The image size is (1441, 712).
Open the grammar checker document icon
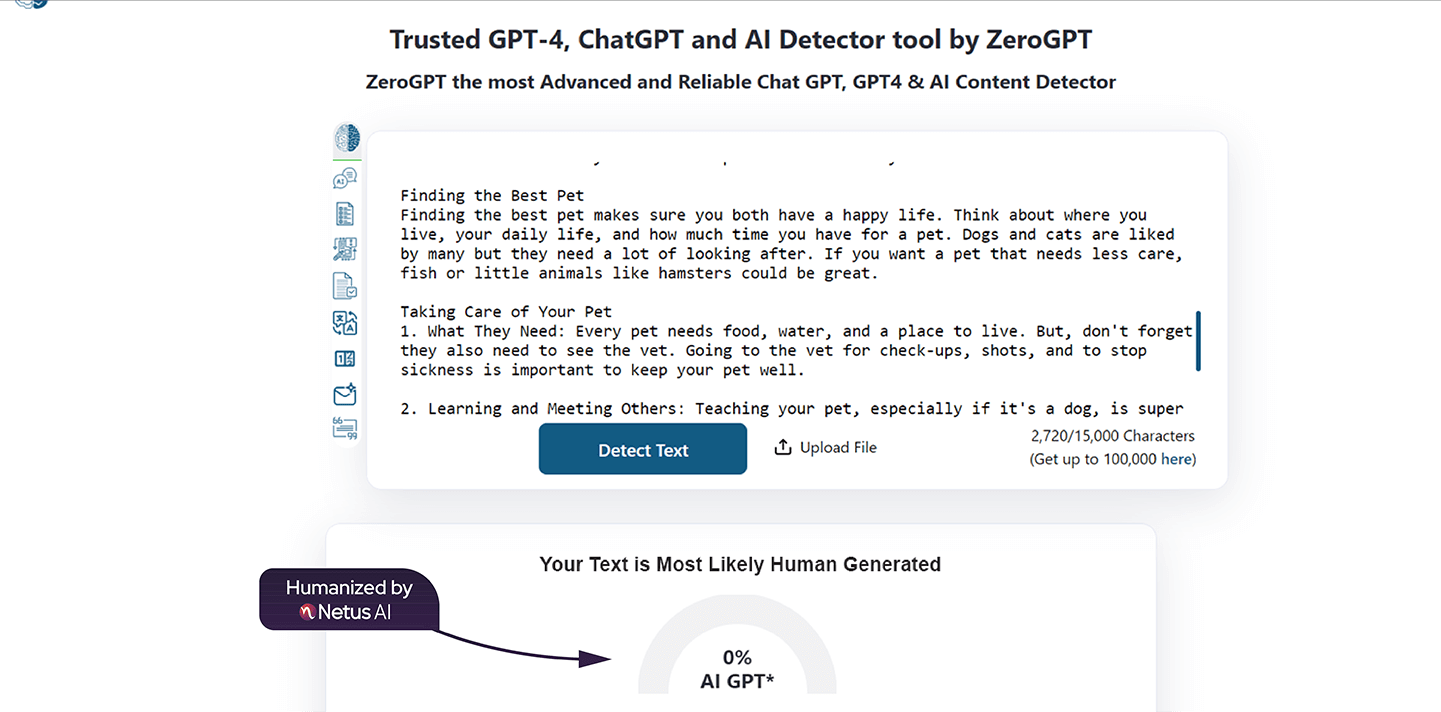tap(345, 286)
